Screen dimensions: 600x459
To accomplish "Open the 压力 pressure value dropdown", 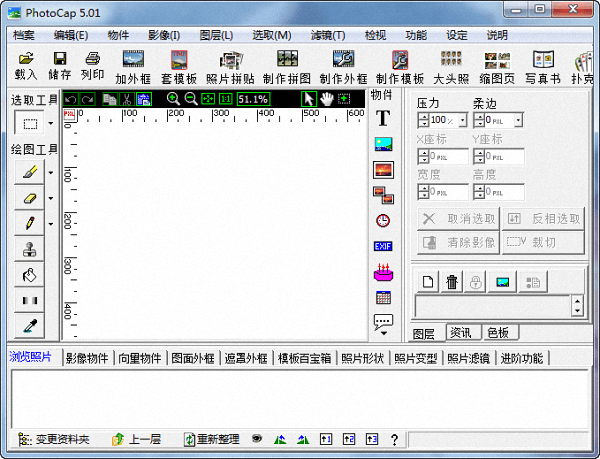I will 463,120.
